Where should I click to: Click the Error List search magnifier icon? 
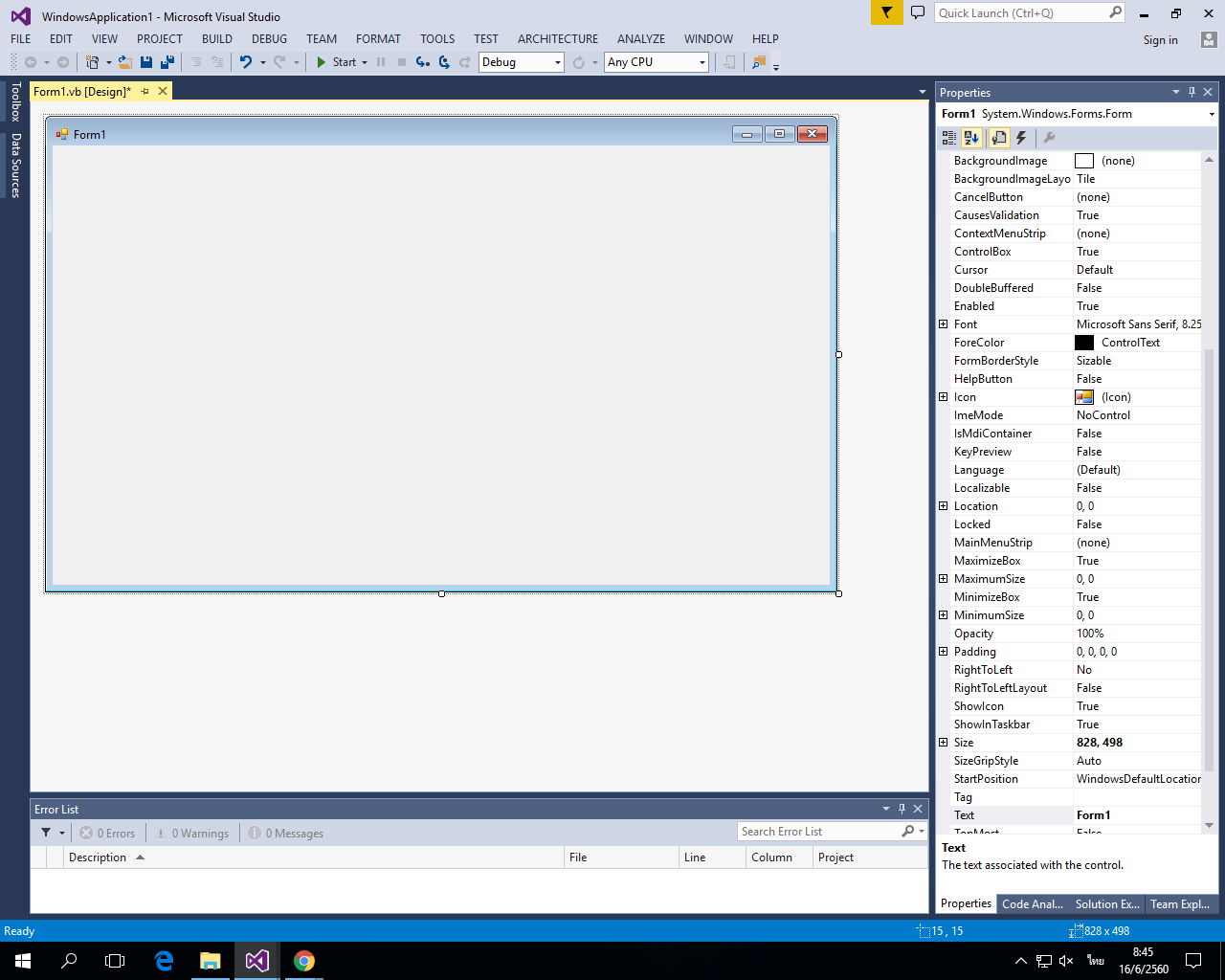[x=907, y=832]
